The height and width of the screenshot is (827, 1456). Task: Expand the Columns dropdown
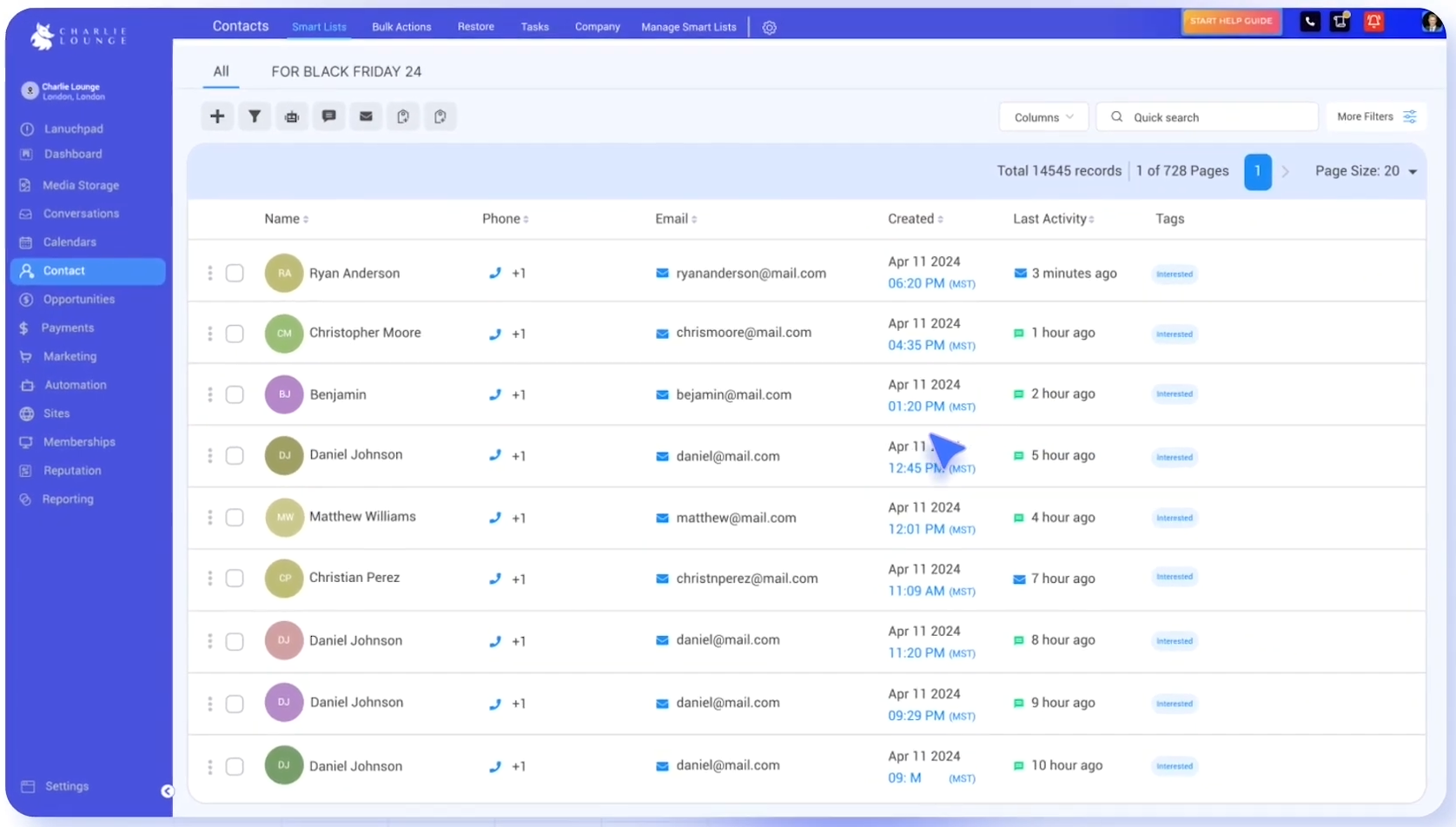[x=1043, y=117]
